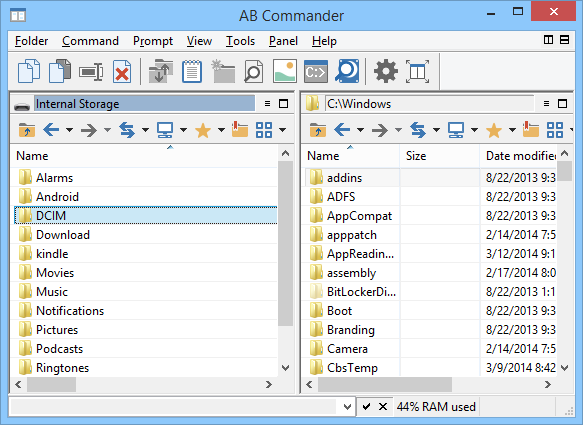Open the left panel Back history dropdown
Image resolution: width=583 pixels, height=425 pixels.
coord(69,130)
